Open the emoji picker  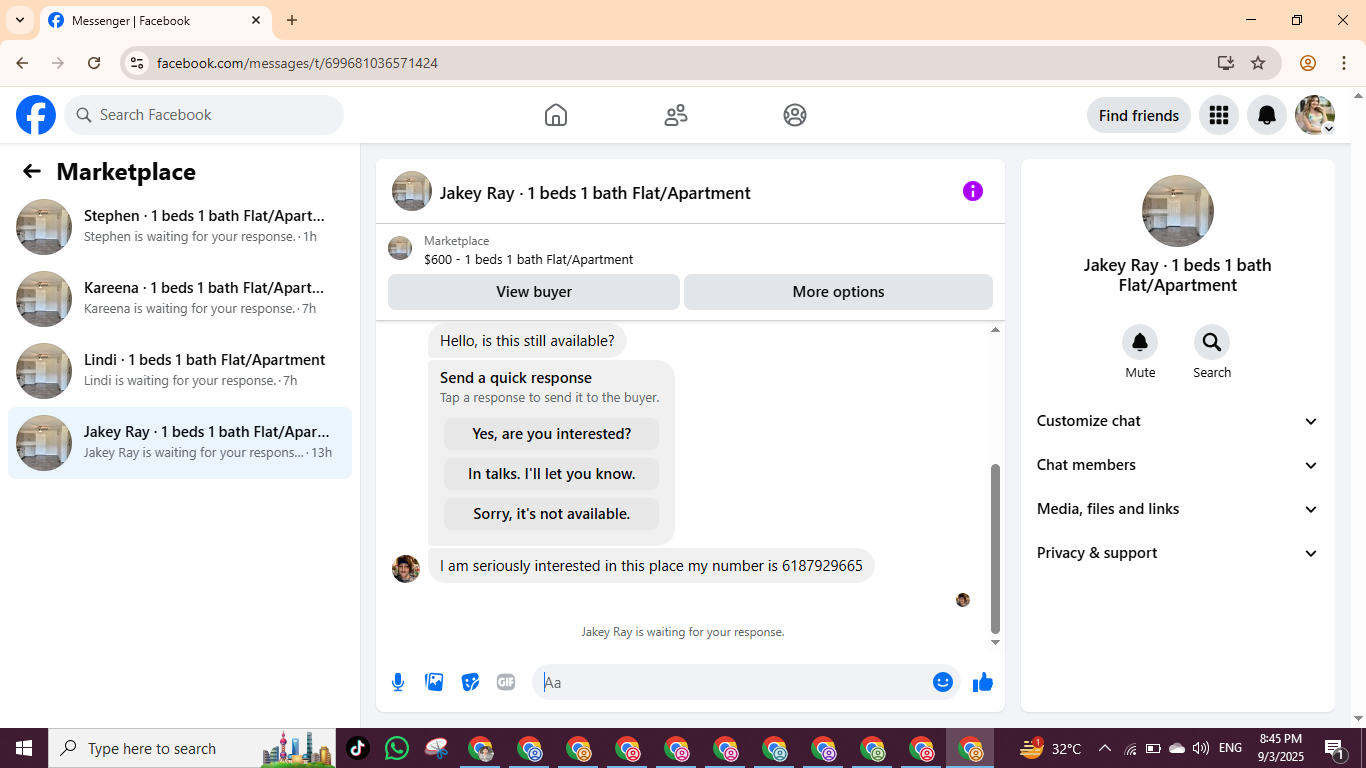pyautogui.click(x=943, y=682)
